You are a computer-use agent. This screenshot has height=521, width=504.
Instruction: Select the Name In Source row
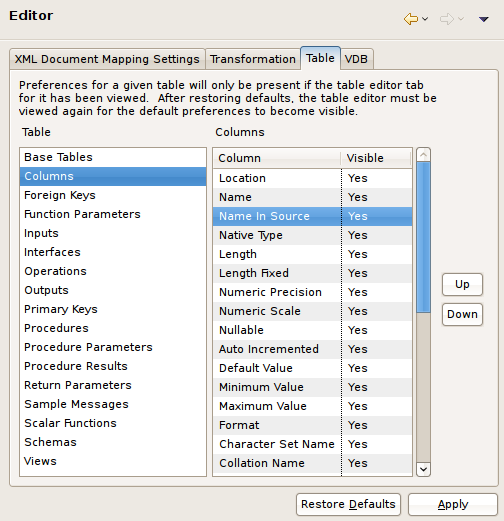(x=313, y=216)
